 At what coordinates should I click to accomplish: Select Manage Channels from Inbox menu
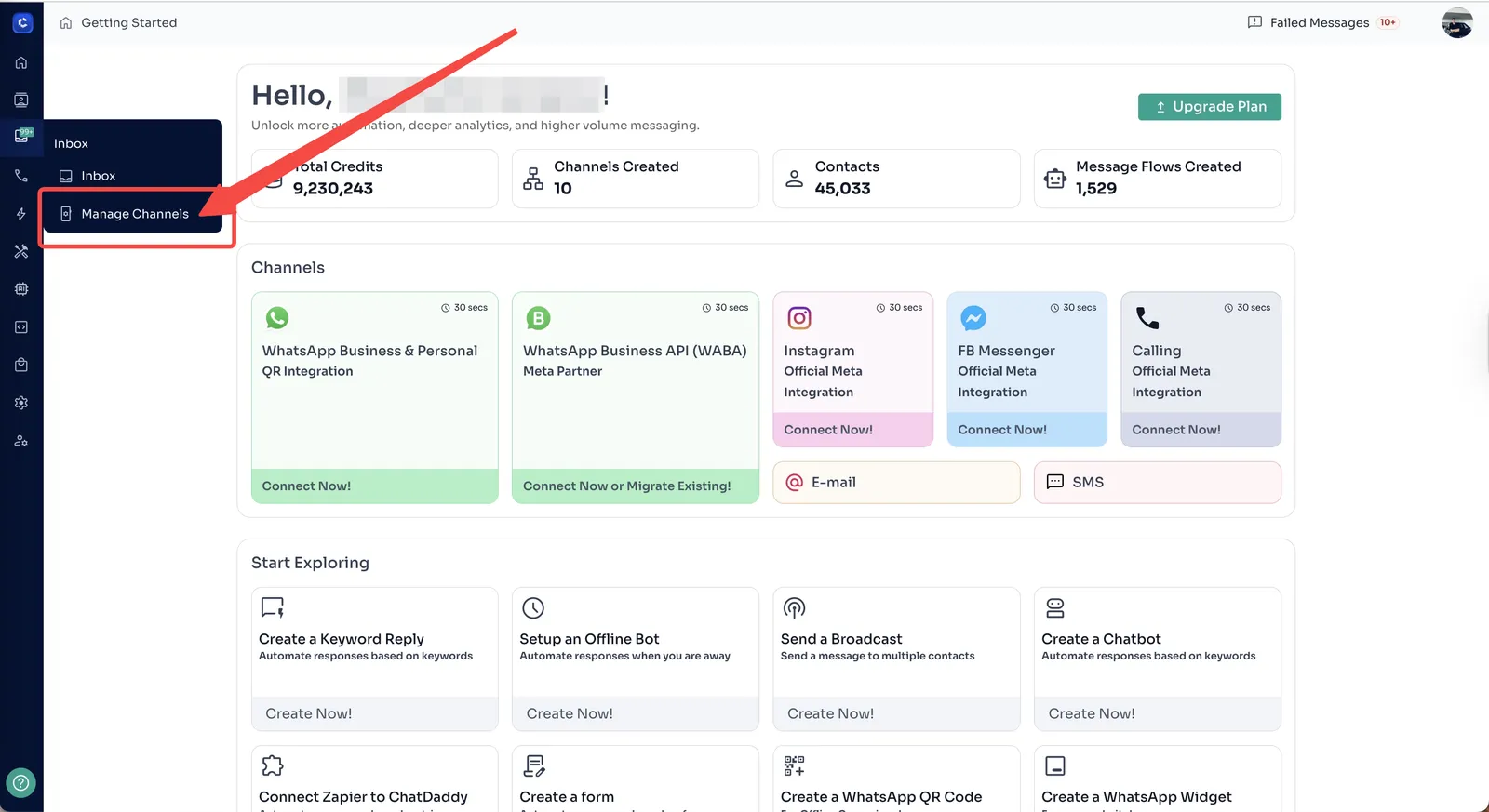[134, 214]
